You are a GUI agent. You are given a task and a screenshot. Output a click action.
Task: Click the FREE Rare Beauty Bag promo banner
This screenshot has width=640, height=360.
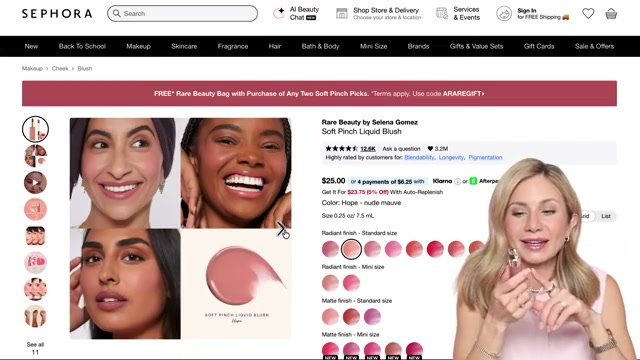pyautogui.click(x=319, y=93)
